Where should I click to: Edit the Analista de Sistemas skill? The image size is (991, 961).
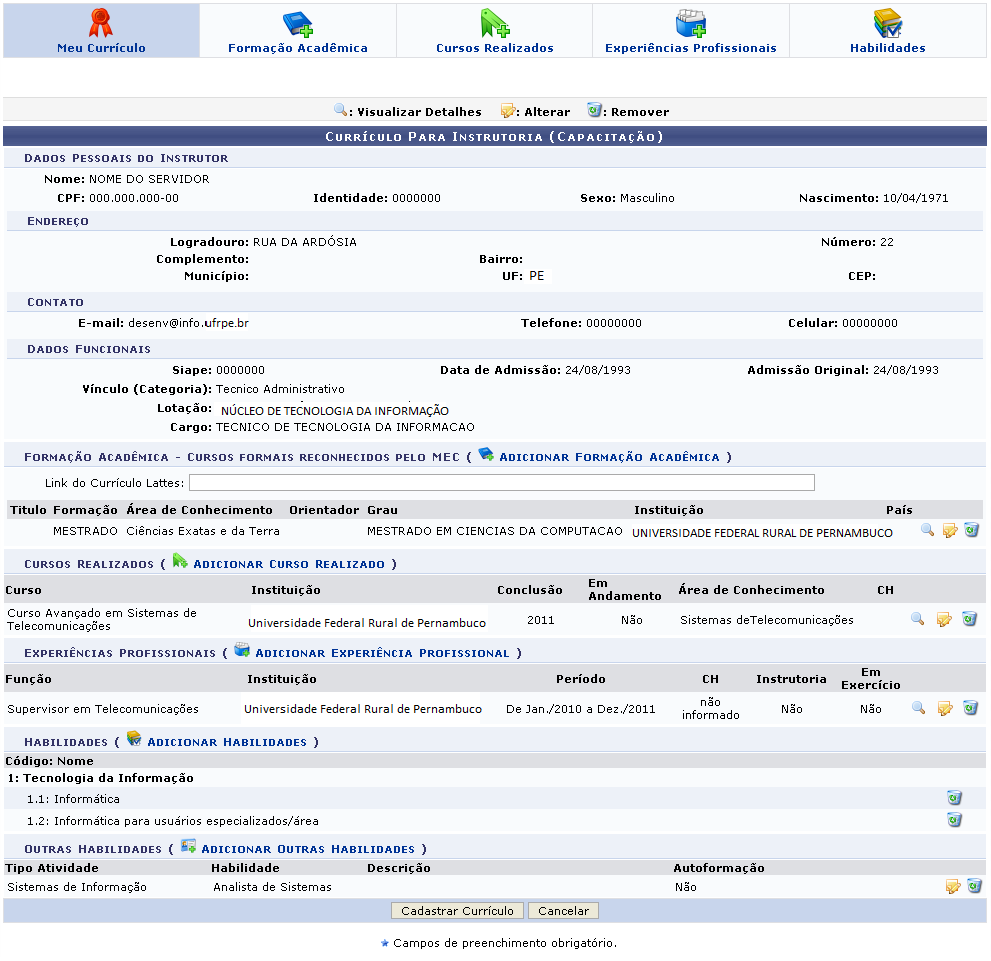952,887
